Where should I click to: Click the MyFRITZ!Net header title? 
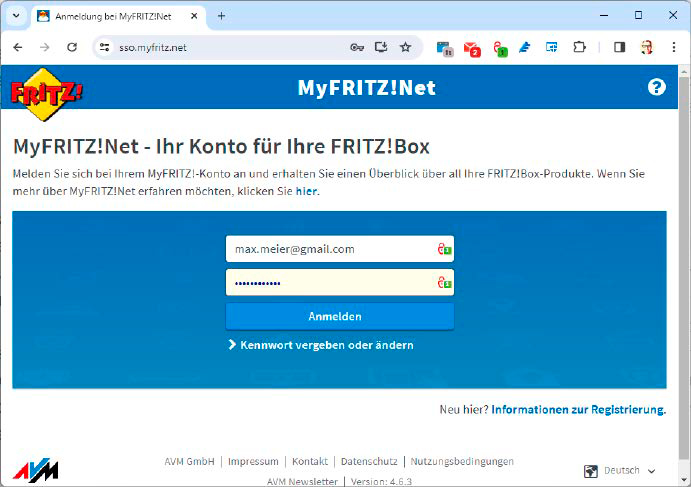(366, 87)
